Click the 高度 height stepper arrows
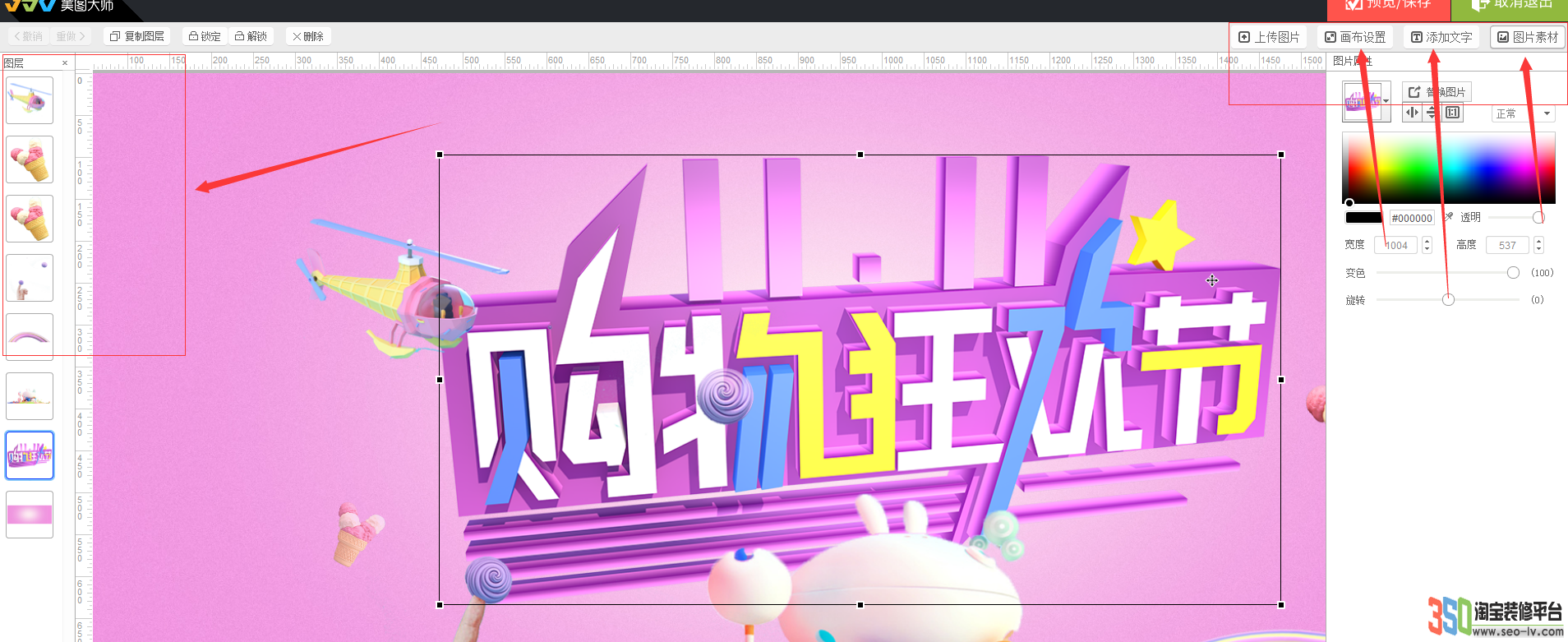Screen dimensions: 1568x642 [x=1538, y=245]
